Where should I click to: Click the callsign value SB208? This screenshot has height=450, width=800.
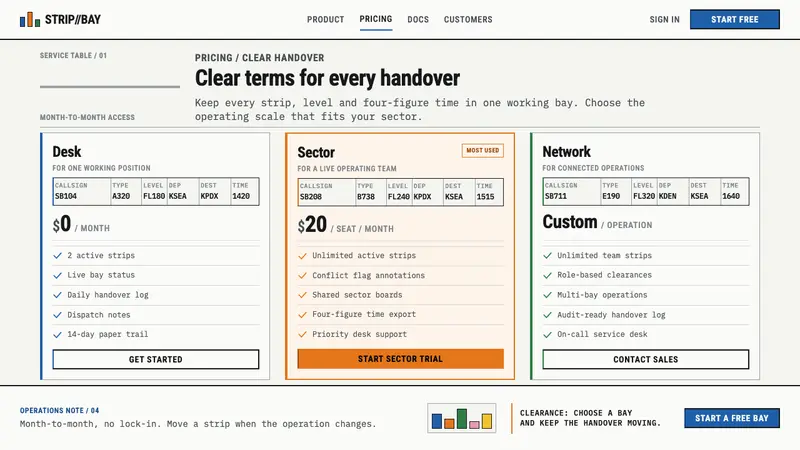point(311,196)
